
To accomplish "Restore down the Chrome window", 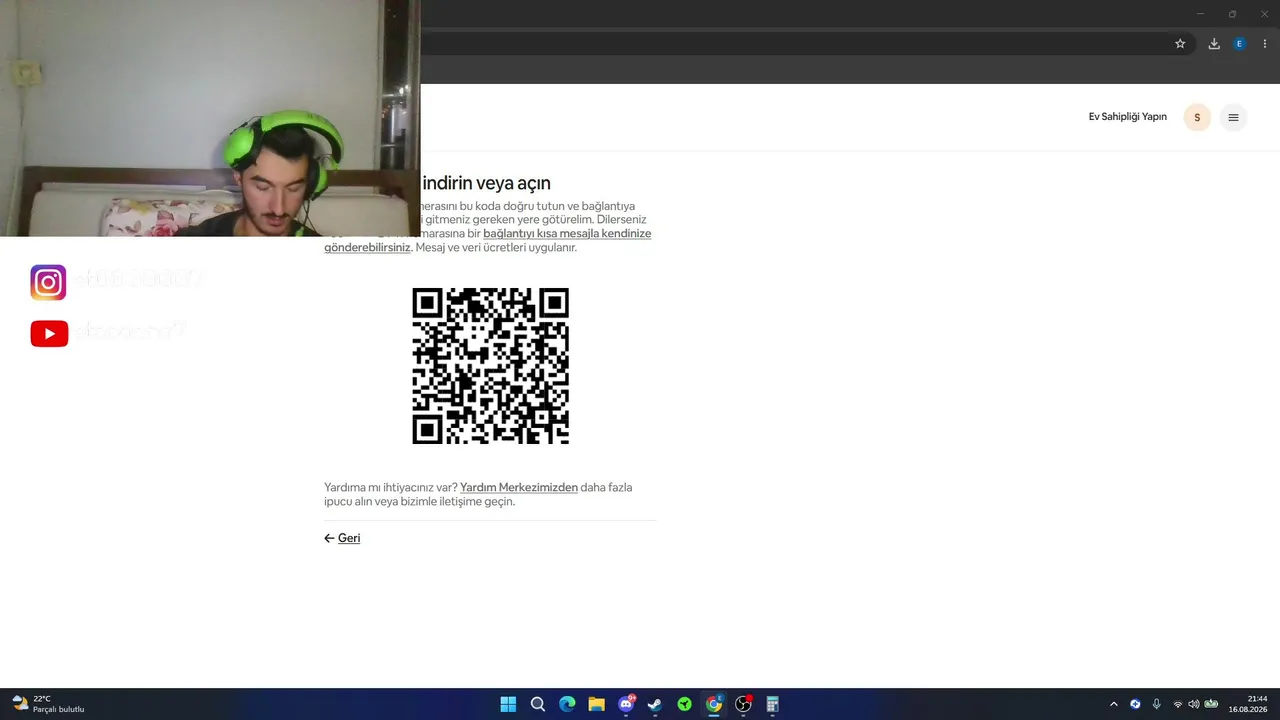I will 1233,13.
